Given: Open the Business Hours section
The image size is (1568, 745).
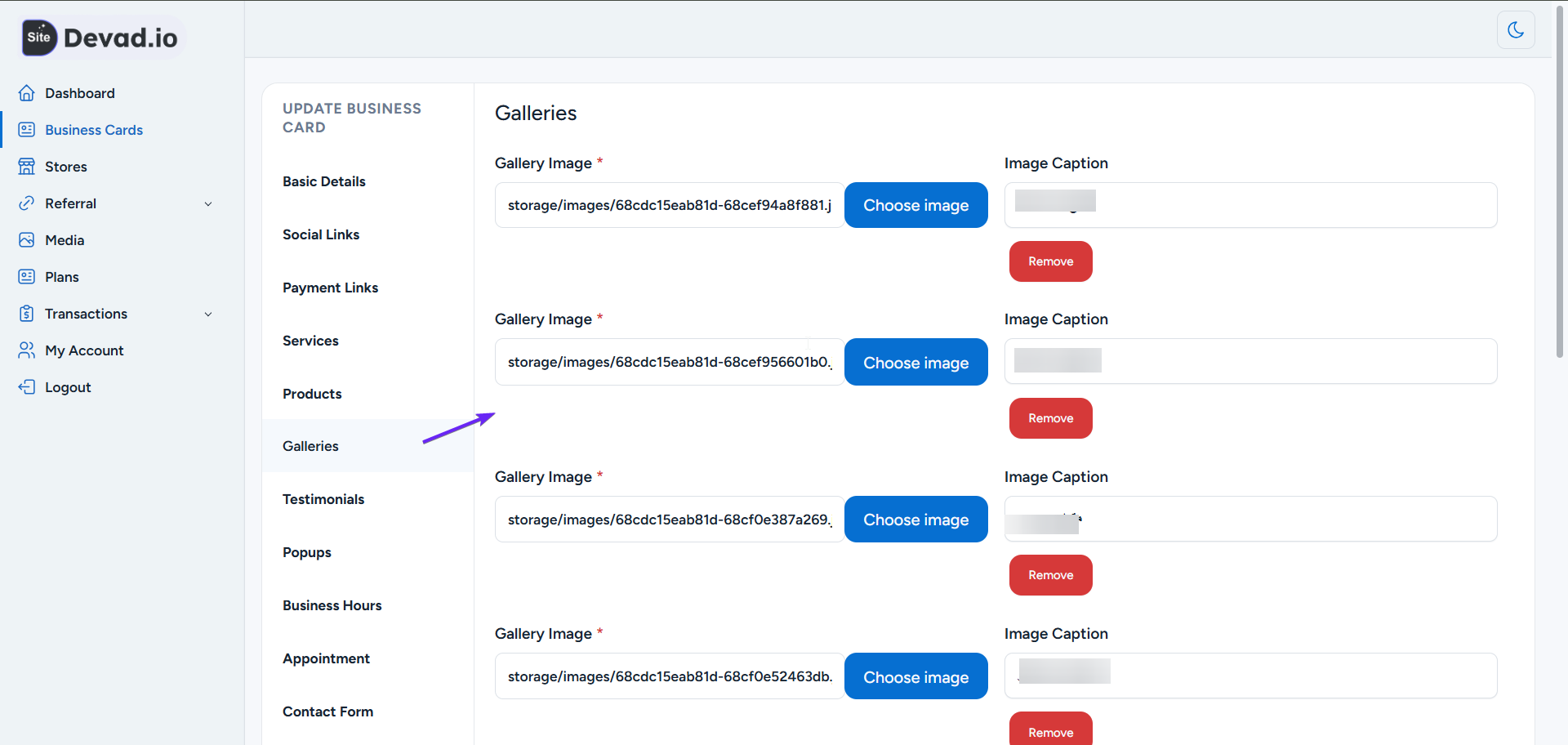Looking at the screenshot, I should [332, 605].
